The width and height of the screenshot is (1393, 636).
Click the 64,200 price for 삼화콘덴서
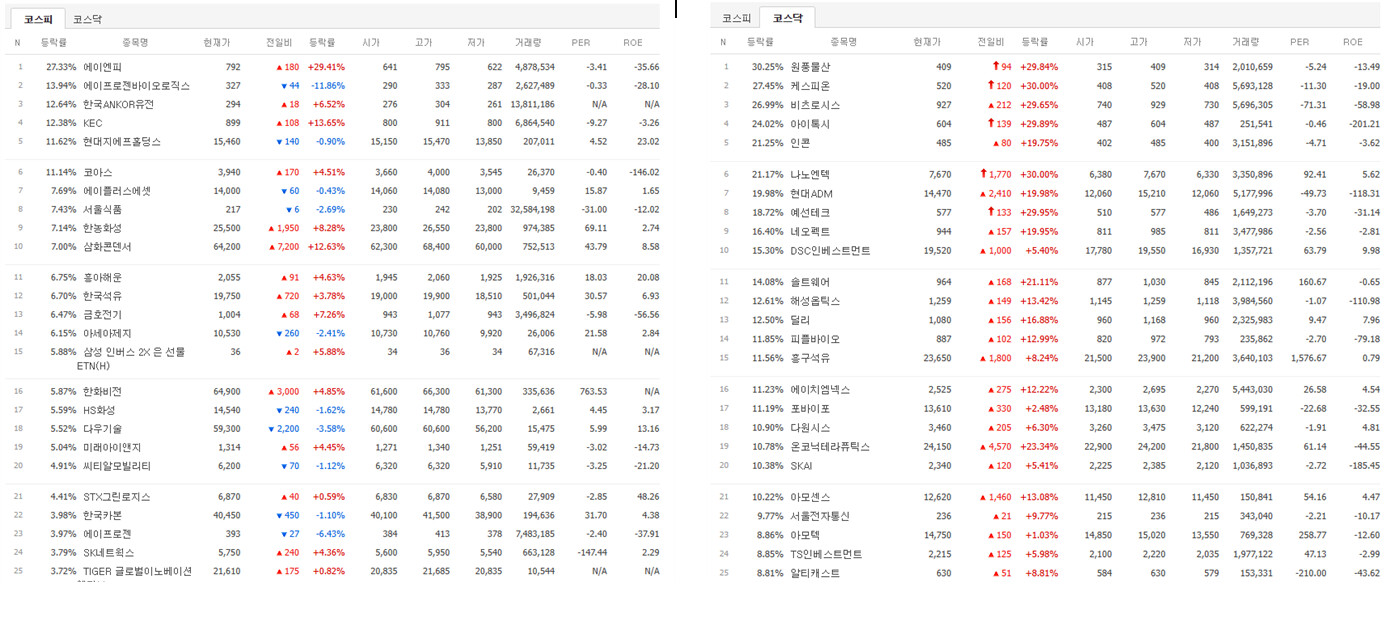[x=227, y=247]
